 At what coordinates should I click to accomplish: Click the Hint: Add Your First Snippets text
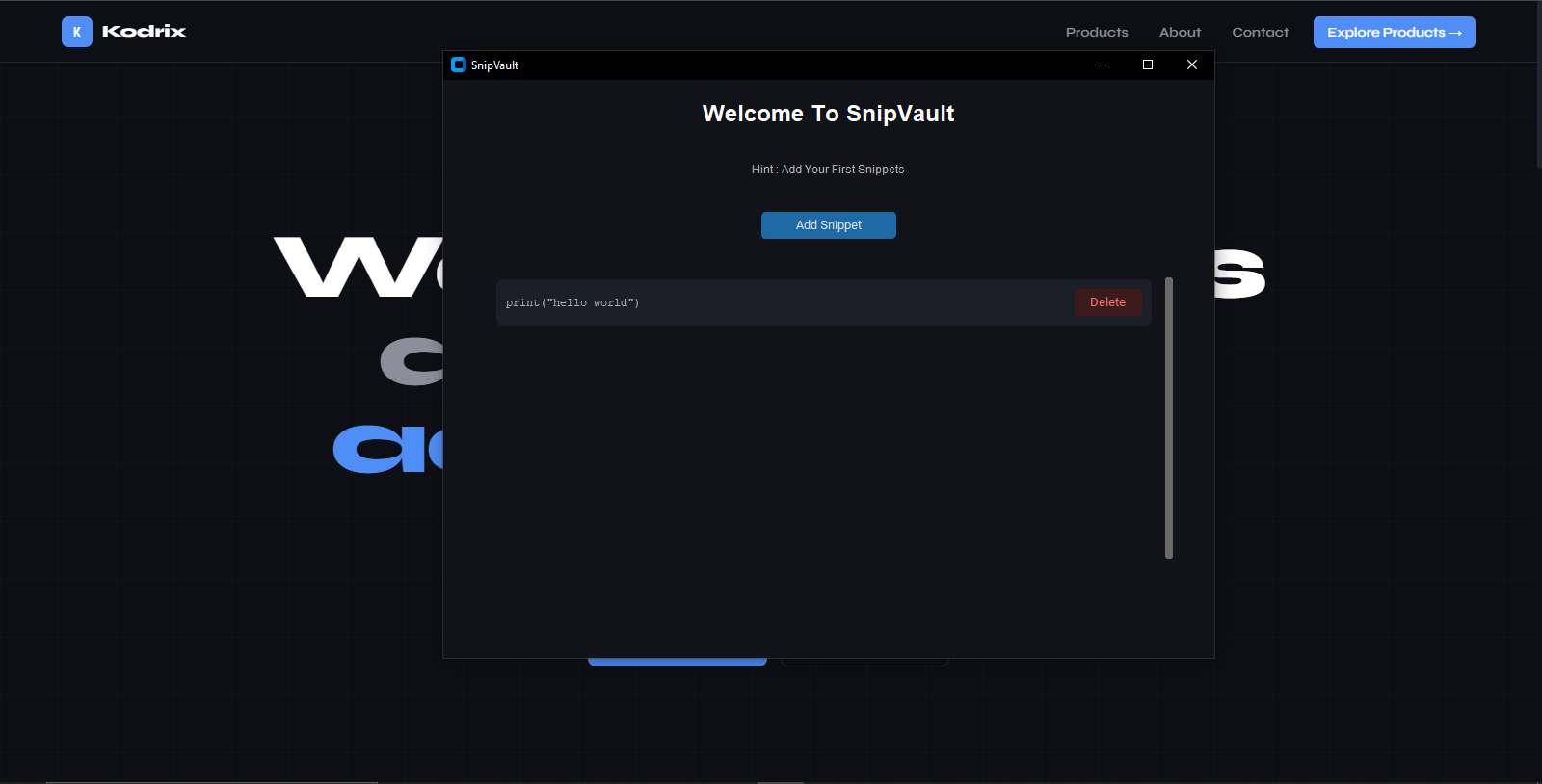[x=828, y=170]
